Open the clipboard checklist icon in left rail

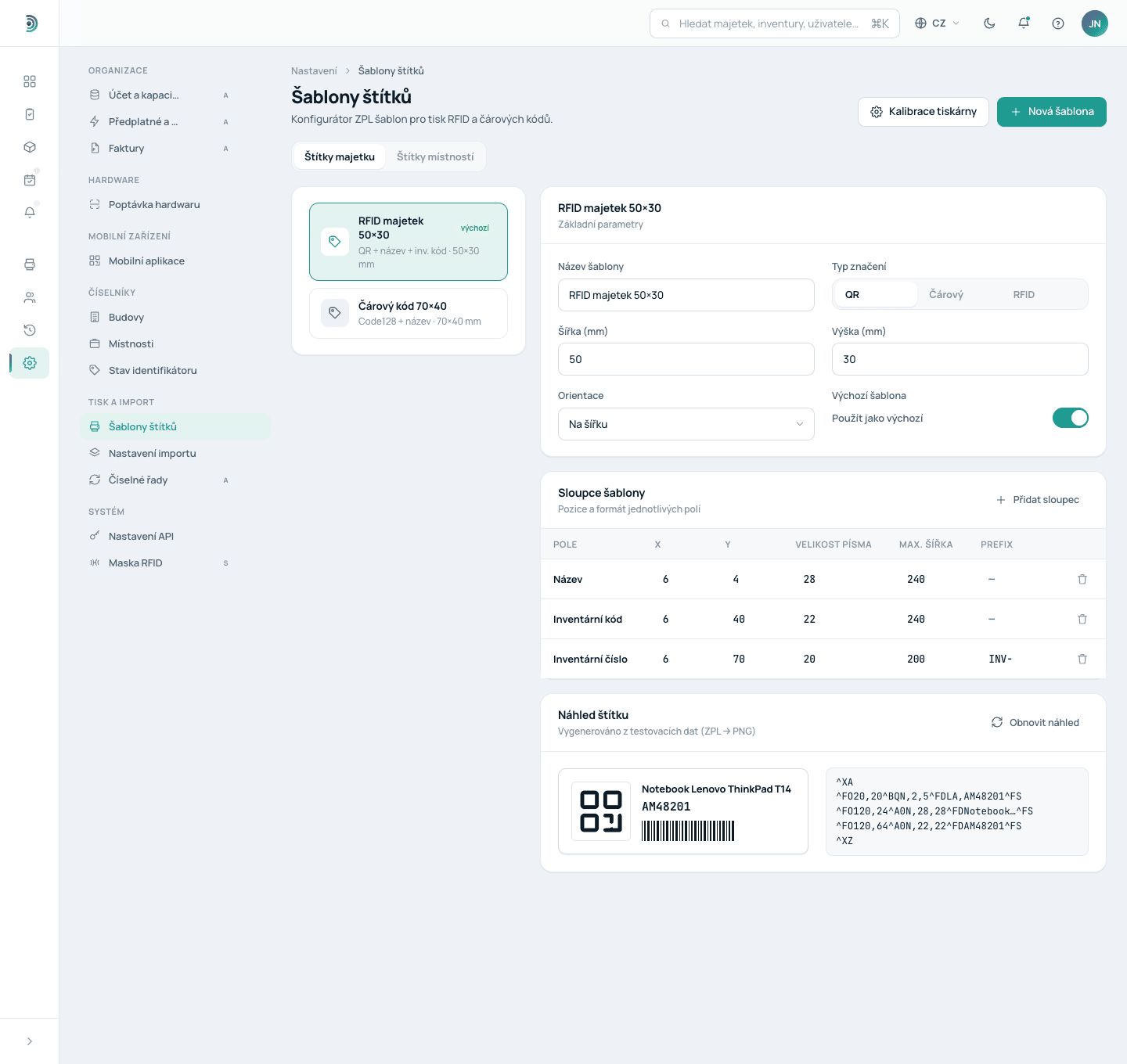pos(30,114)
